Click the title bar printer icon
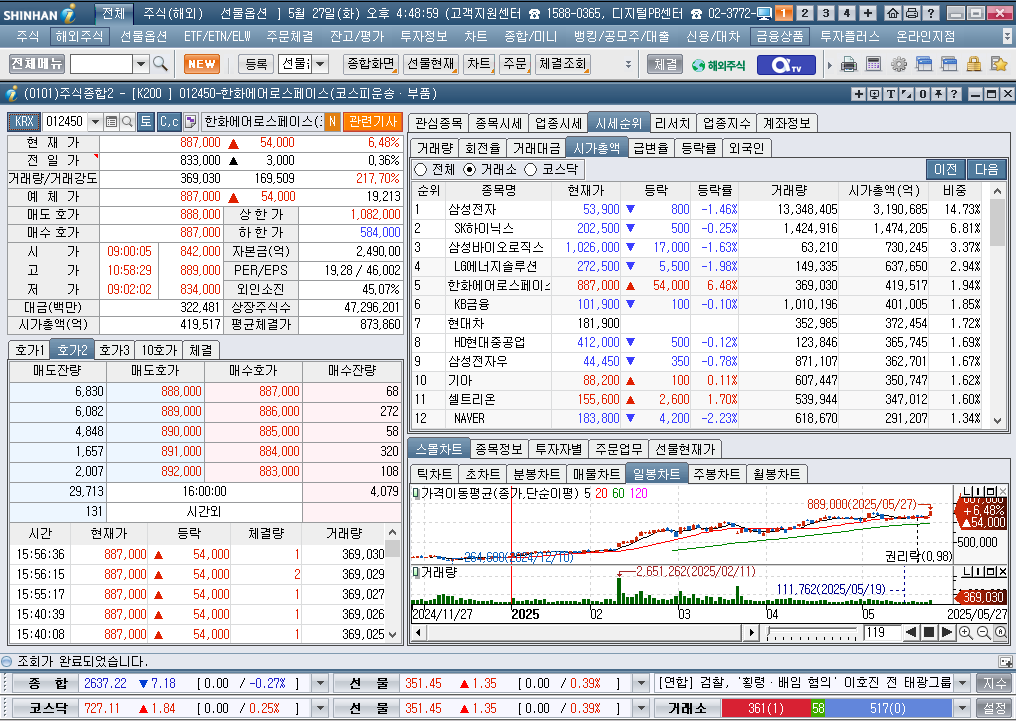 (x=911, y=13)
